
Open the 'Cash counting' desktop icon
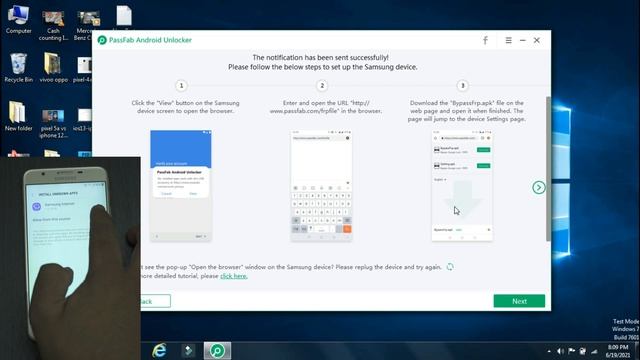53,25
